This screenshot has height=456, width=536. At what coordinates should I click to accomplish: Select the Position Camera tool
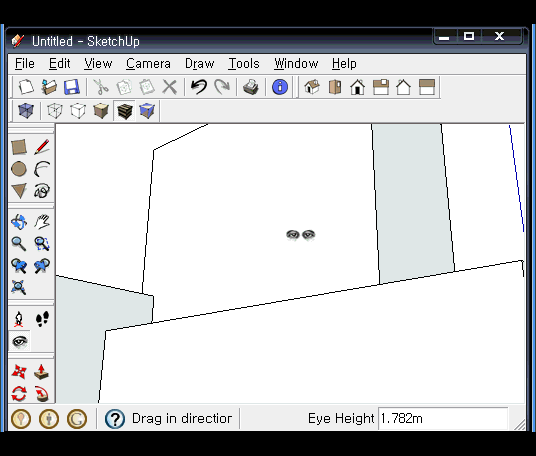pyautogui.click(x=19, y=319)
